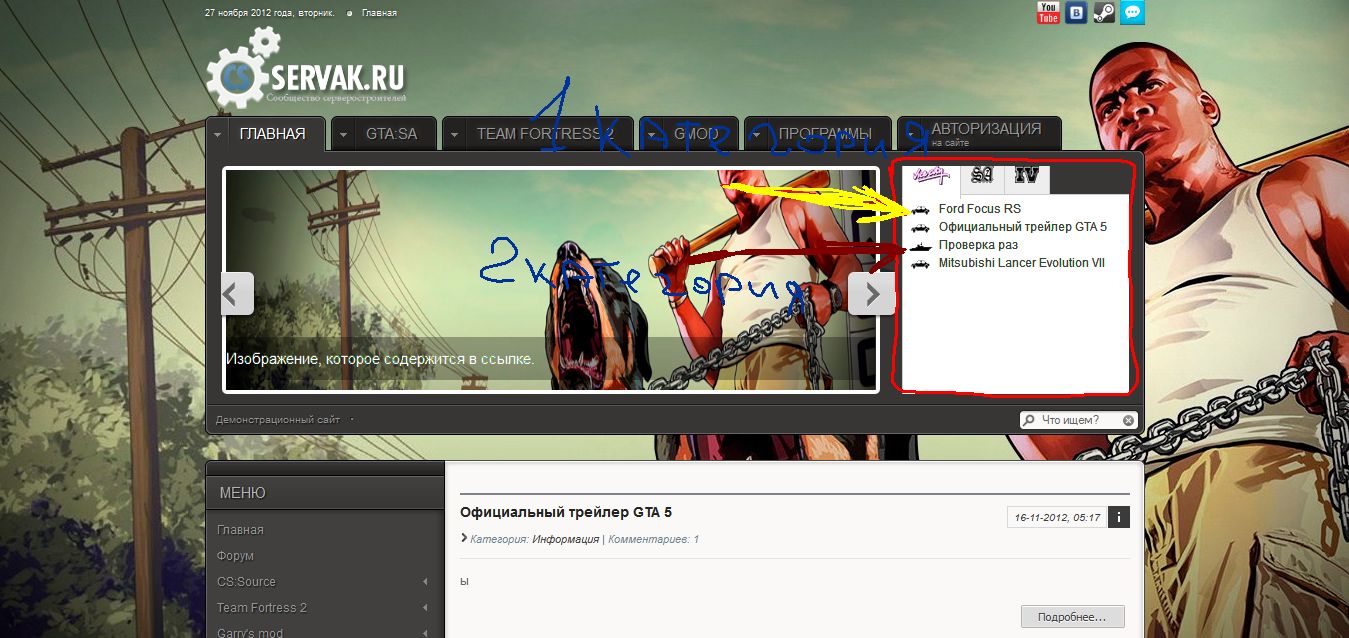Switch to the IV tab in widget
Image resolution: width=1349 pixels, height=638 pixels.
click(1026, 177)
